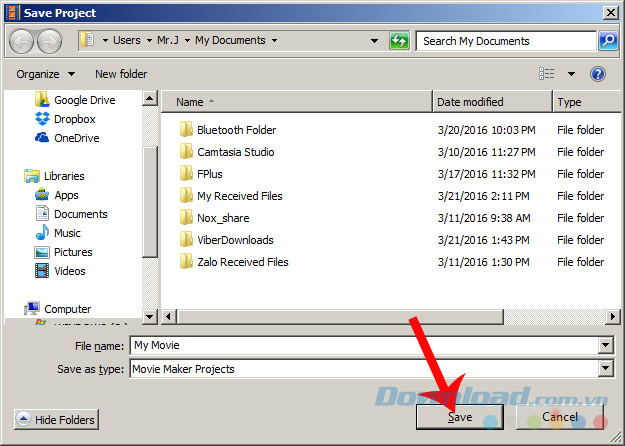Click the 3/21/2016 2:11 PM date cell
This screenshot has width=625, height=446.
pyautogui.click(x=483, y=196)
